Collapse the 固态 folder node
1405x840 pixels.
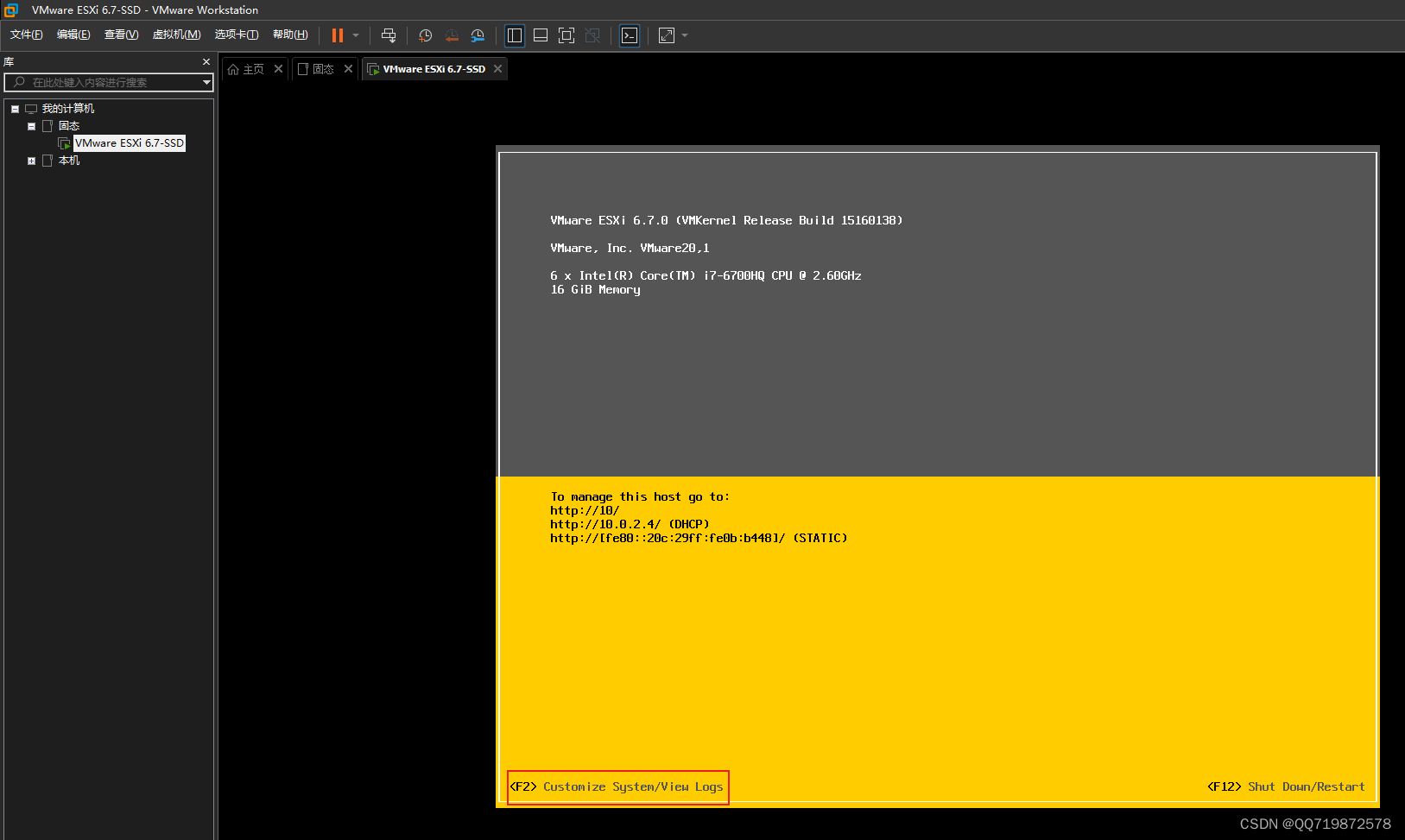click(x=32, y=126)
